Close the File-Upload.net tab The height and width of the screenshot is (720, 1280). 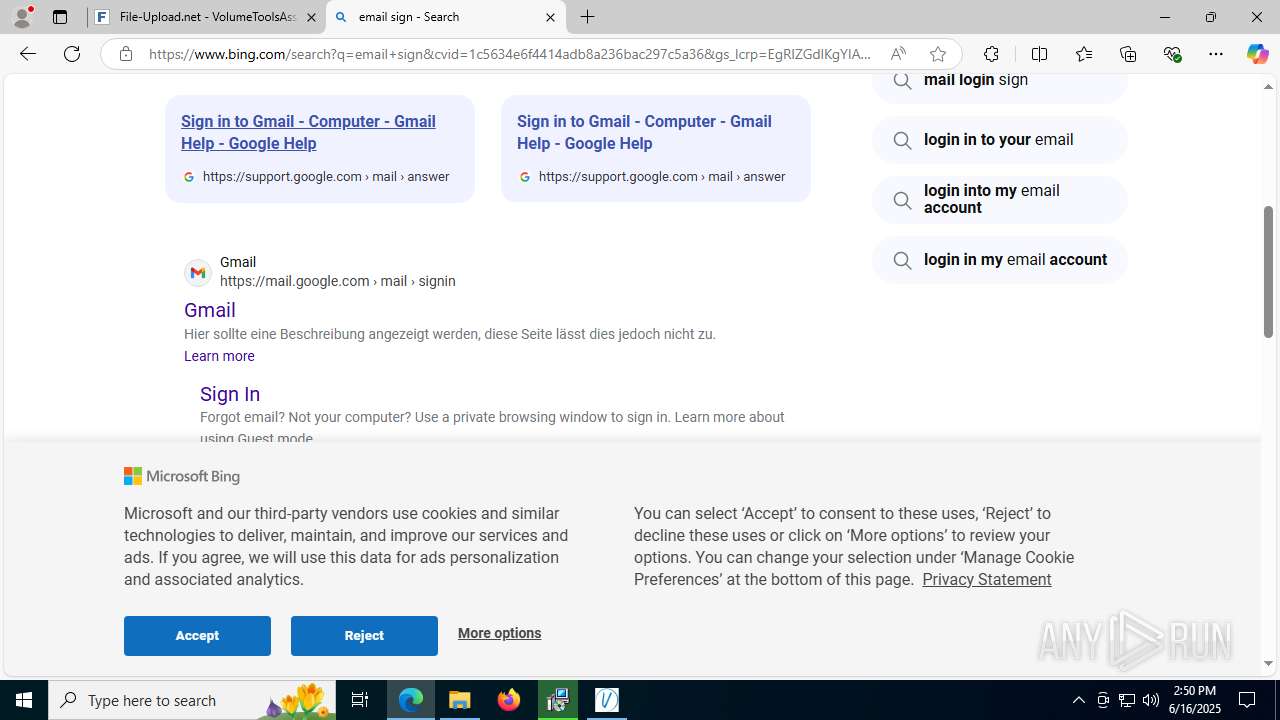coord(311,17)
